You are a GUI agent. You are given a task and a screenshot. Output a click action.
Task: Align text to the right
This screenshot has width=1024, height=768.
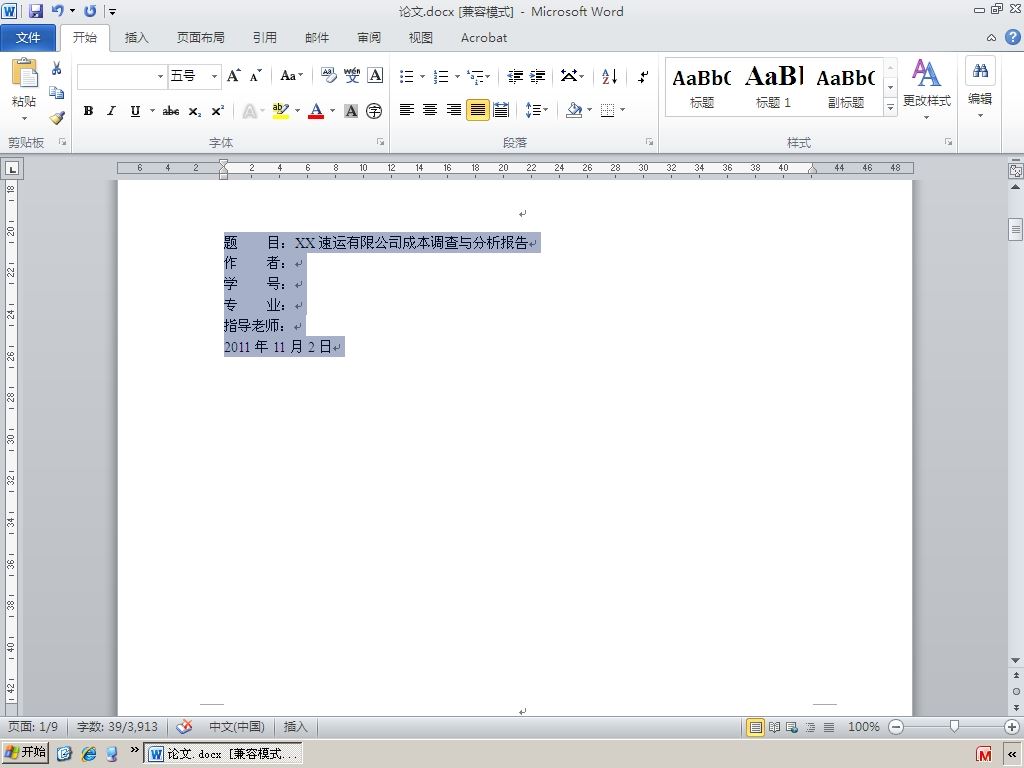click(x=454, y=110)
